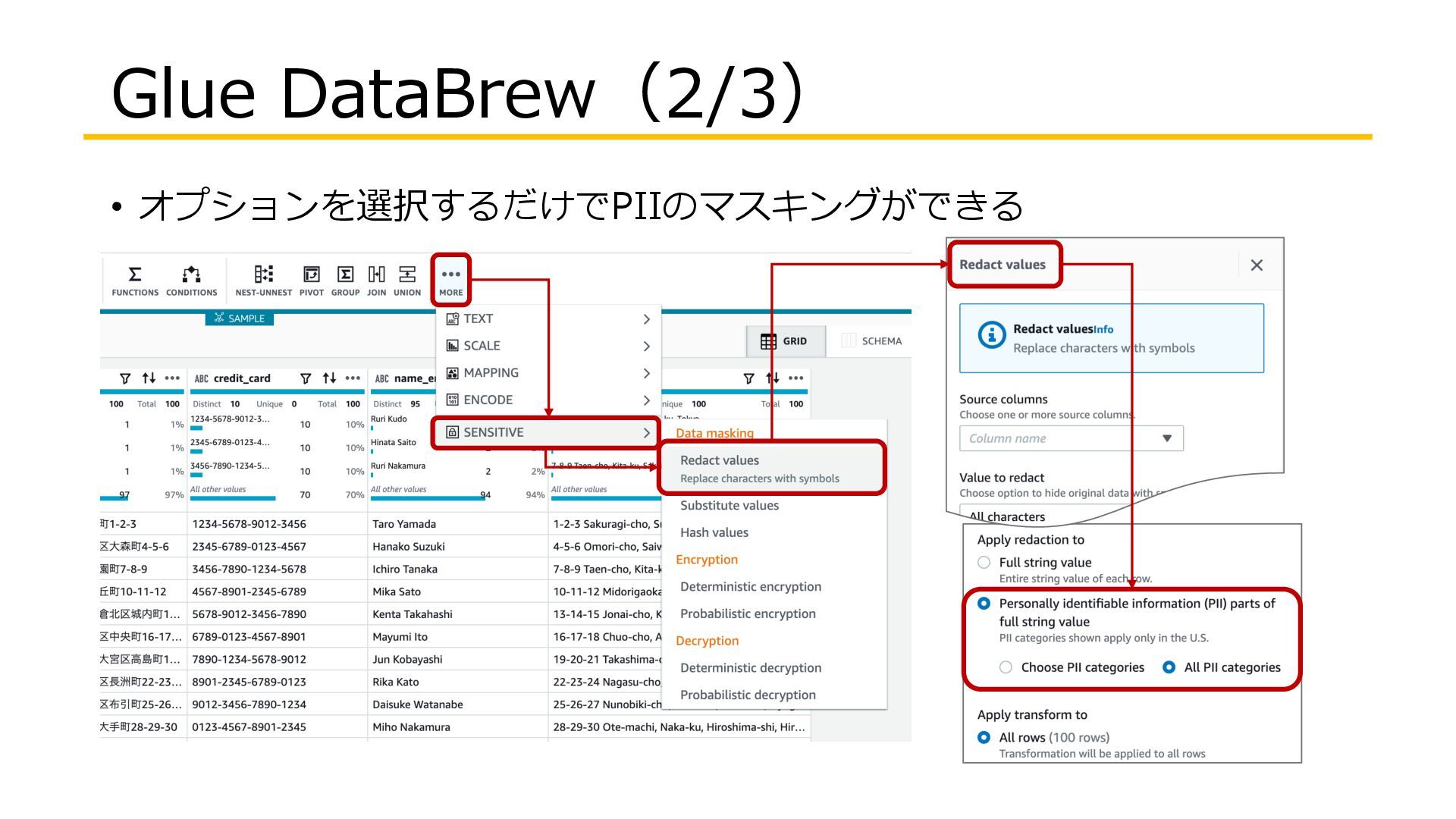1456x819 pixels.
Task: Click the Redact values info icon
Action: pyautogui.click(x=991, y=334)
